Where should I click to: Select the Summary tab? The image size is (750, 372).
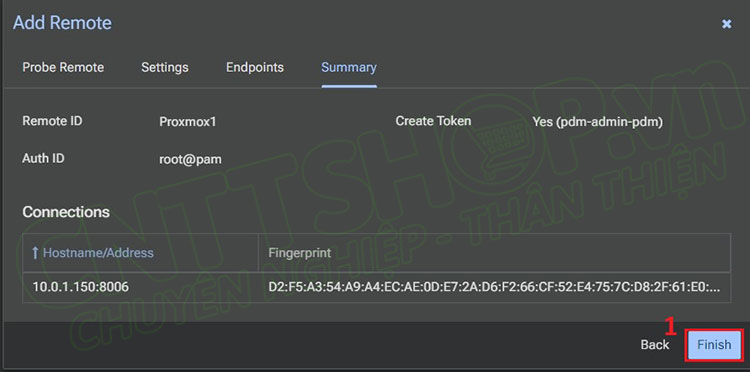tap(349, 67)
